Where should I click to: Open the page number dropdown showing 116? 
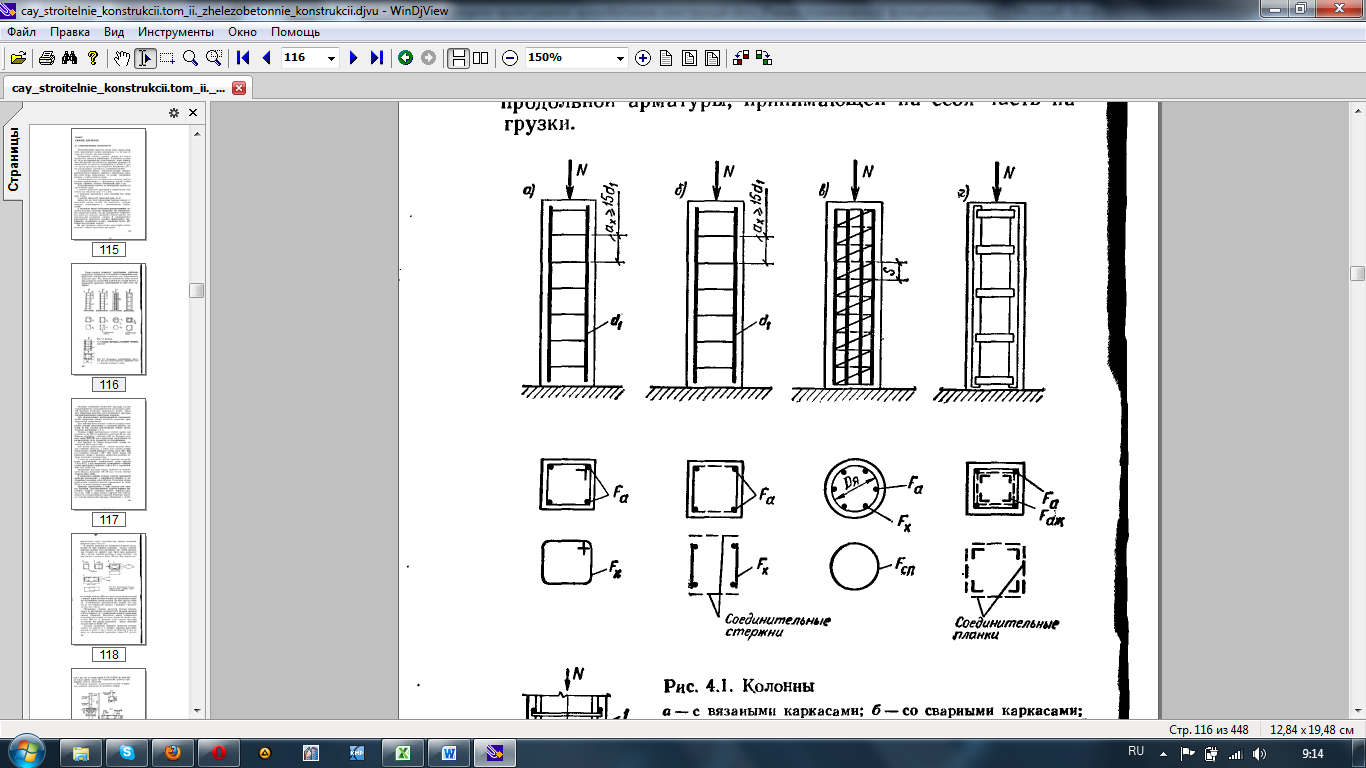tap(332, 58)
